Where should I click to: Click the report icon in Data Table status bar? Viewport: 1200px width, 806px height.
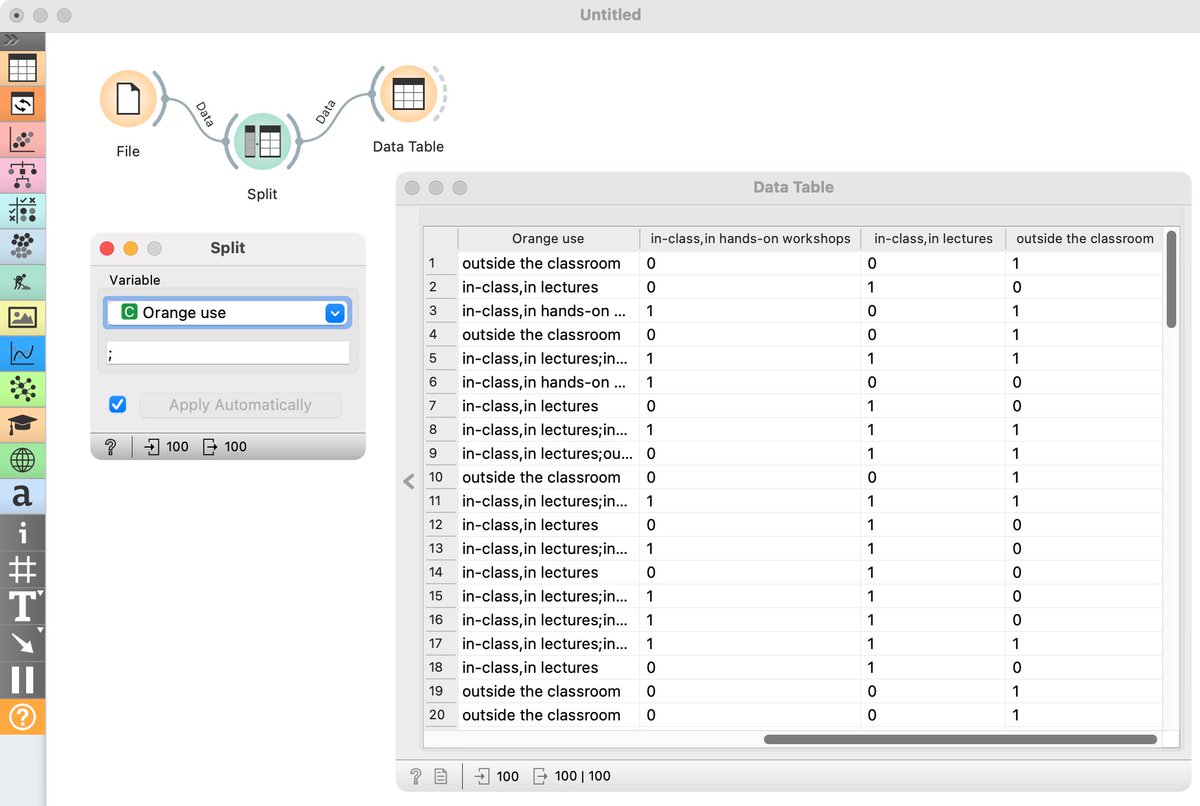[x=440, y=776]
